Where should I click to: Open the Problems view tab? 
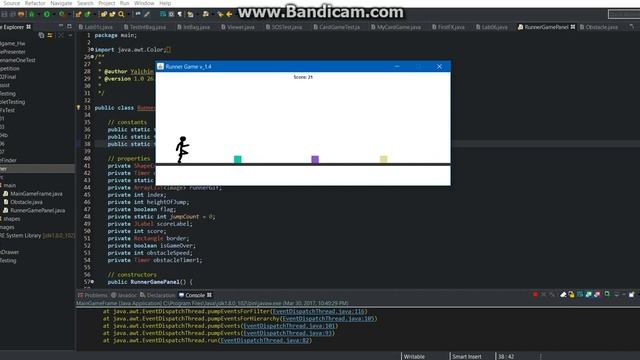[x=93, y=295]
